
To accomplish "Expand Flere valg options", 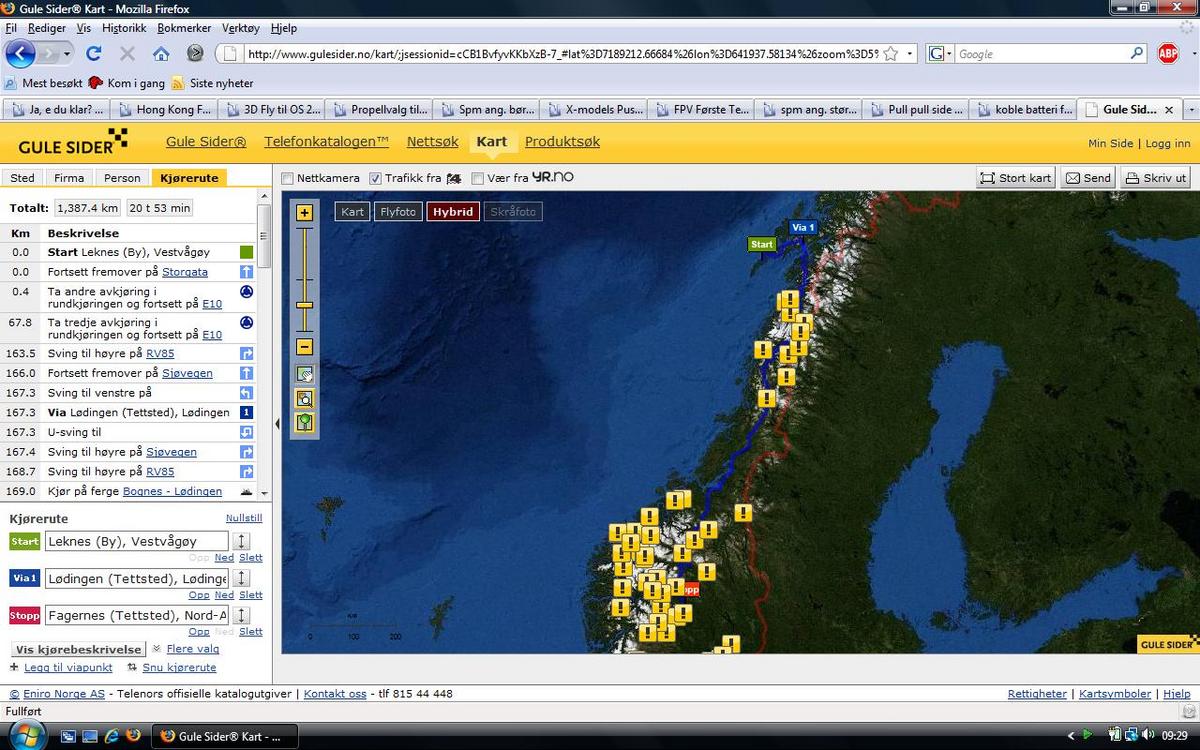I will (x=192, y=649).
